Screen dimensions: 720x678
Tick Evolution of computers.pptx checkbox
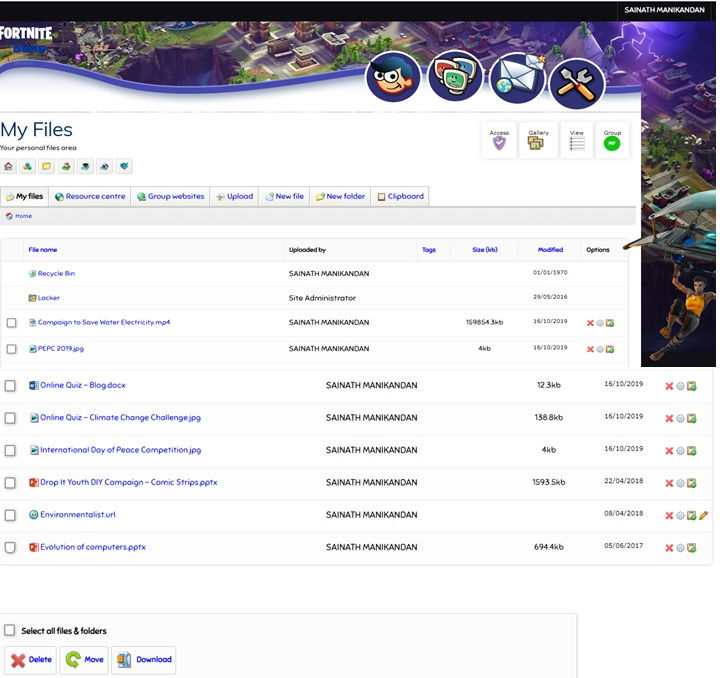pyautogui.click(x=10, y=548)
